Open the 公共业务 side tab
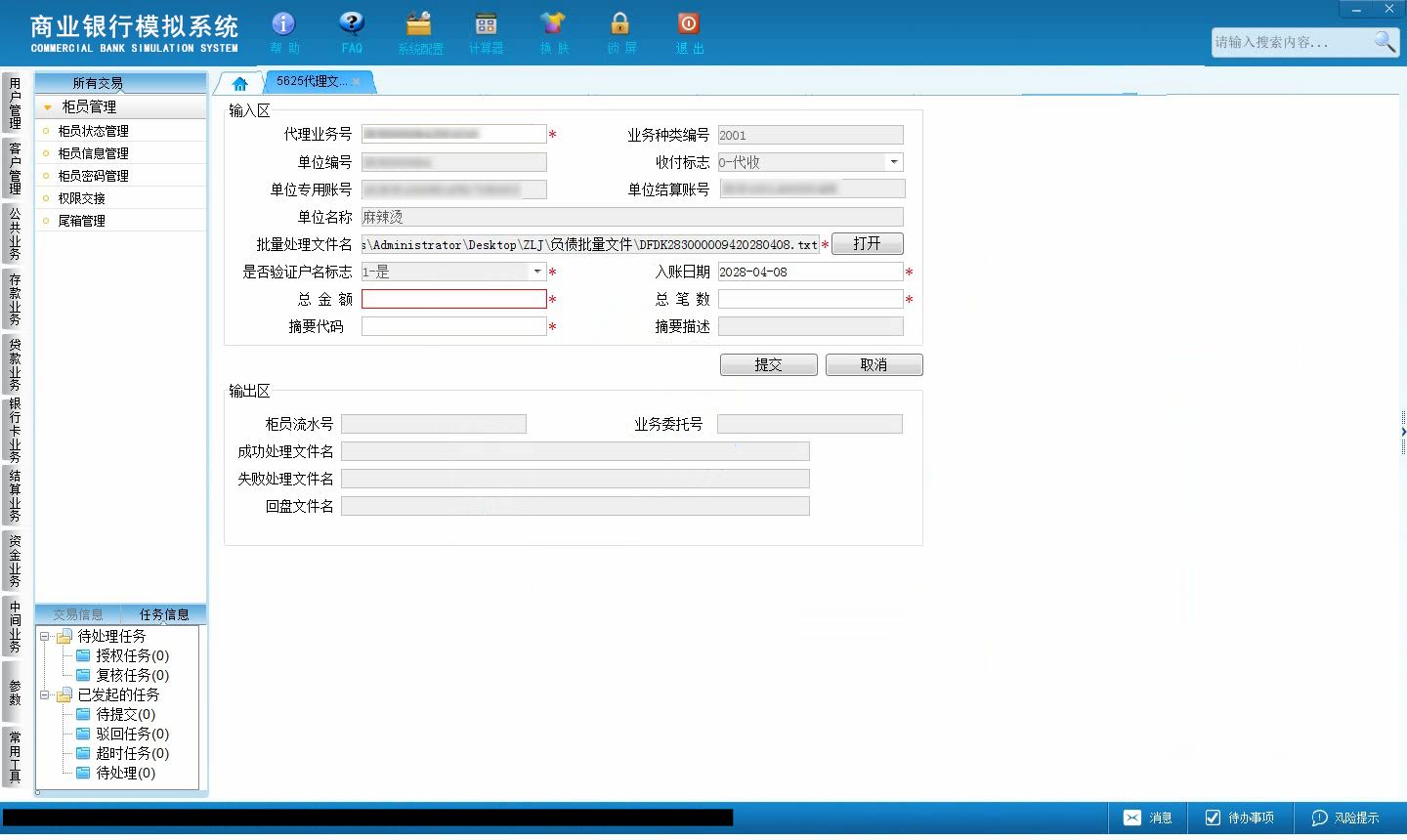This screenshot has height=840, width=1407. tap(14, 233)
